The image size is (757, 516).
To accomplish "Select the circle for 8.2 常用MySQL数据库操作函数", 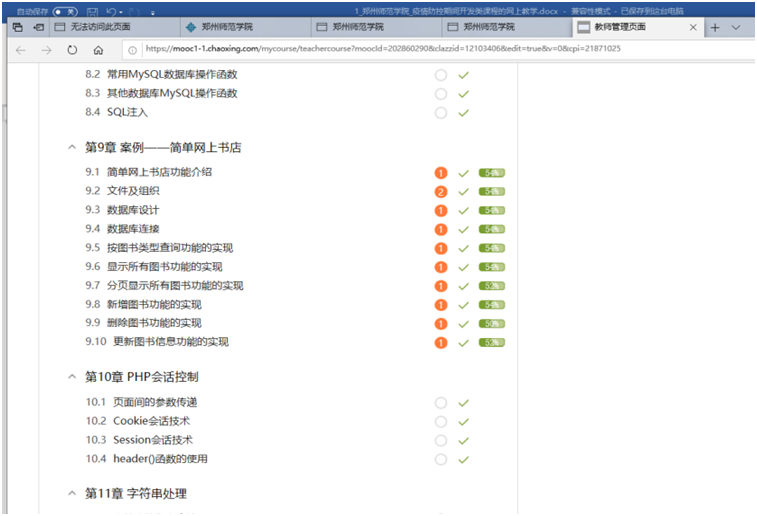I will pos(440,75).
